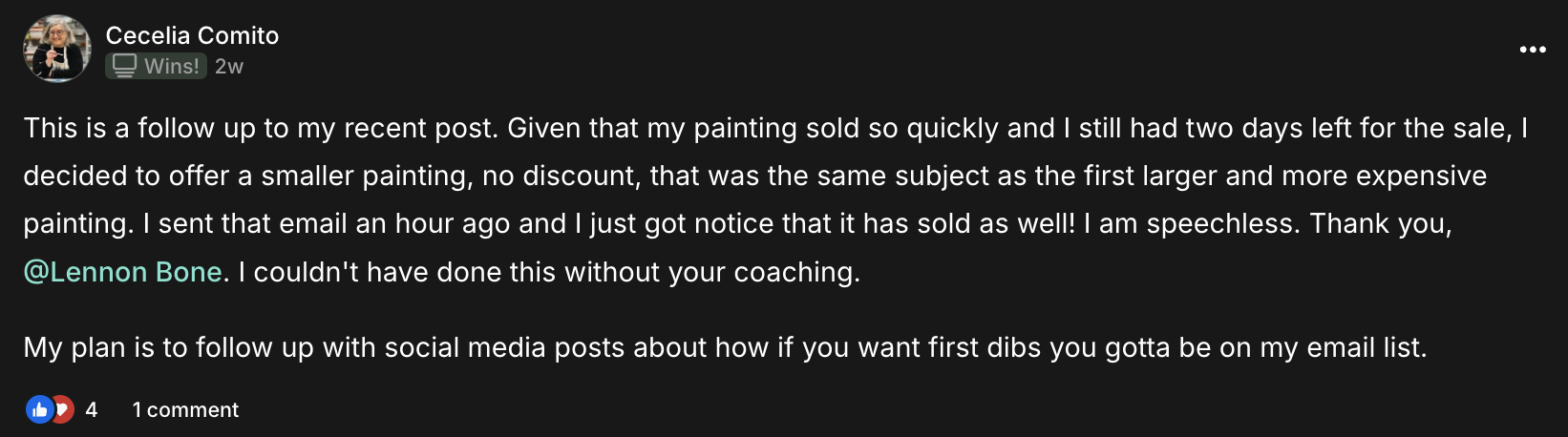Click the words 'email list' ending the post
Screen dimensions: 1568x437
coord(1364,347)
